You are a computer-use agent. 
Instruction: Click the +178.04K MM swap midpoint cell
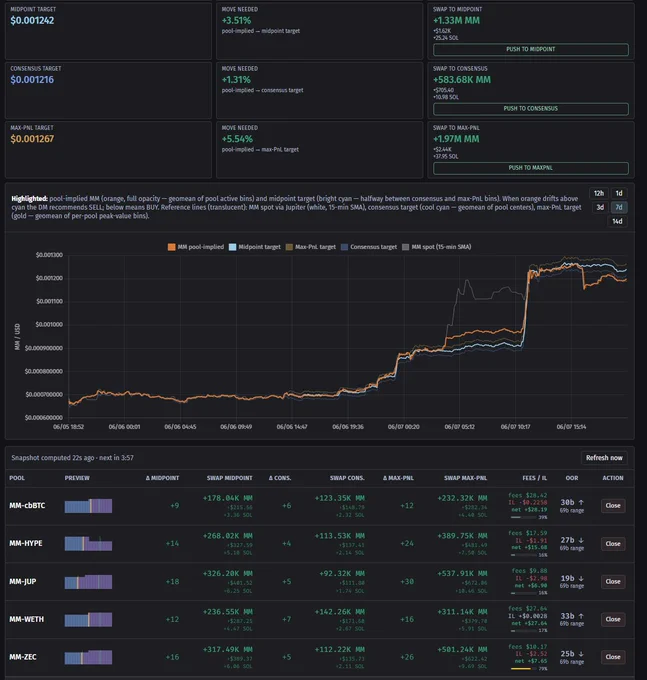228,498
